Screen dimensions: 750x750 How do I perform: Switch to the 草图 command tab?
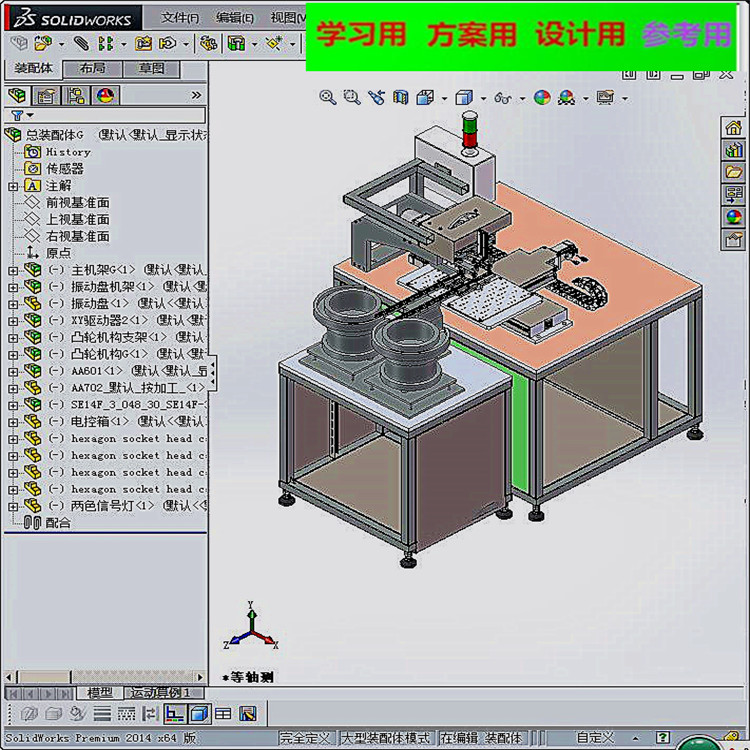click(x=151, y=68)
